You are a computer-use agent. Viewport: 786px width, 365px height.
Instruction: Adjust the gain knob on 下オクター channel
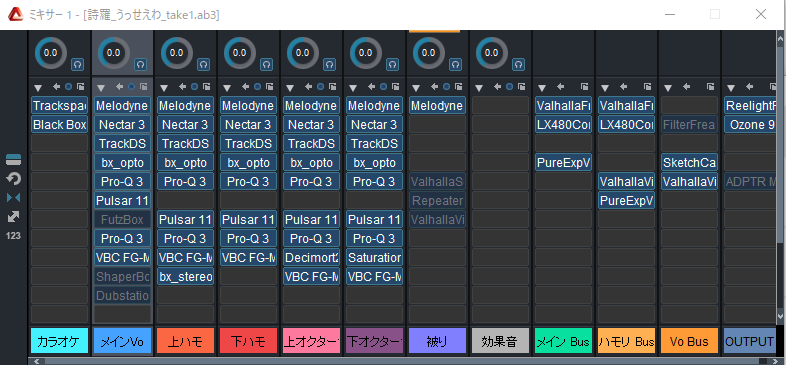pyautogui.click(x=365, y=53)
